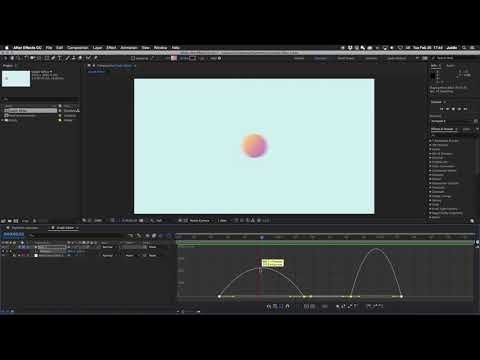Click the composition thumbnail in Project panel
The image size is (480, 360).
[16, 79]
